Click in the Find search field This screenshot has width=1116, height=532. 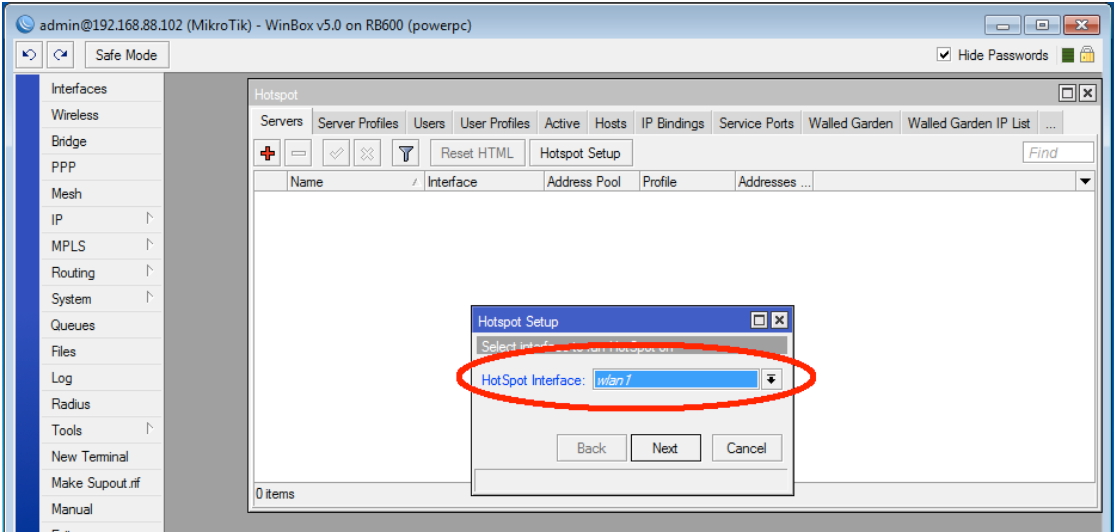point(1058,152)
